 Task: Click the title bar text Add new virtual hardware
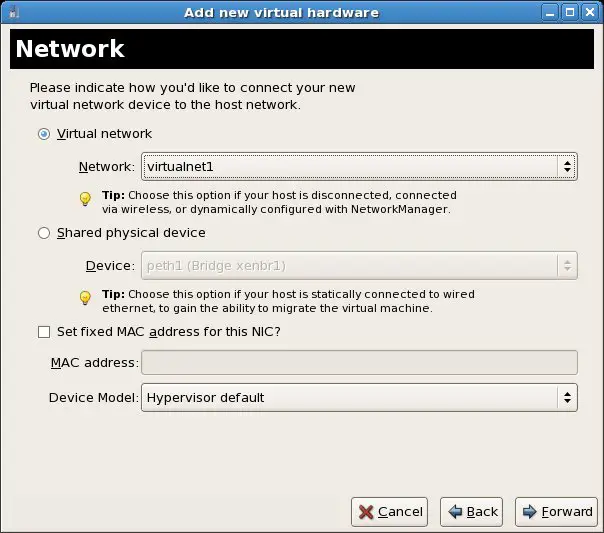pos(281,12)
